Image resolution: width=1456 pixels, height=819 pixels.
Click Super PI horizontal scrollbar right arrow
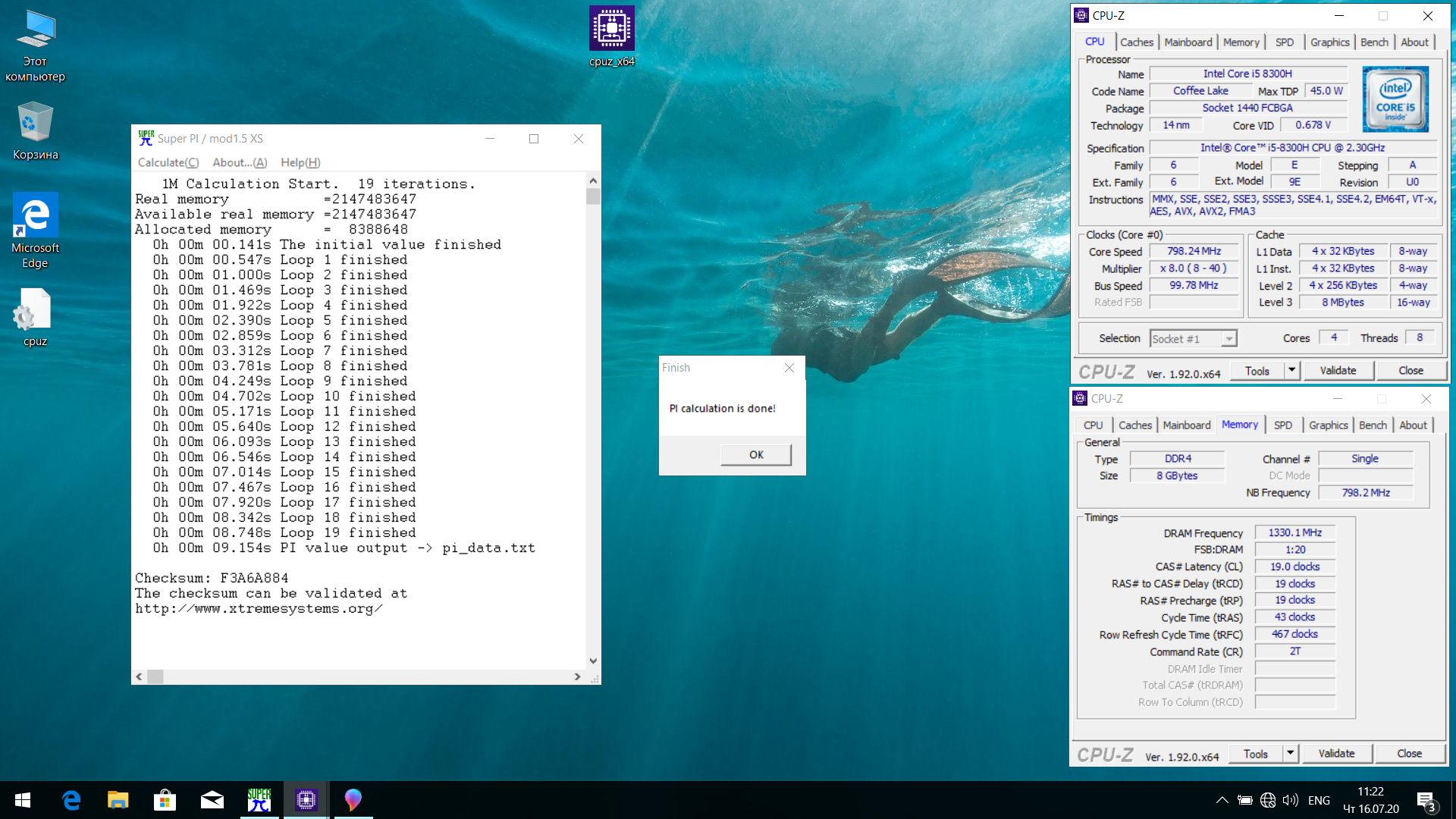tap(577, 676)
